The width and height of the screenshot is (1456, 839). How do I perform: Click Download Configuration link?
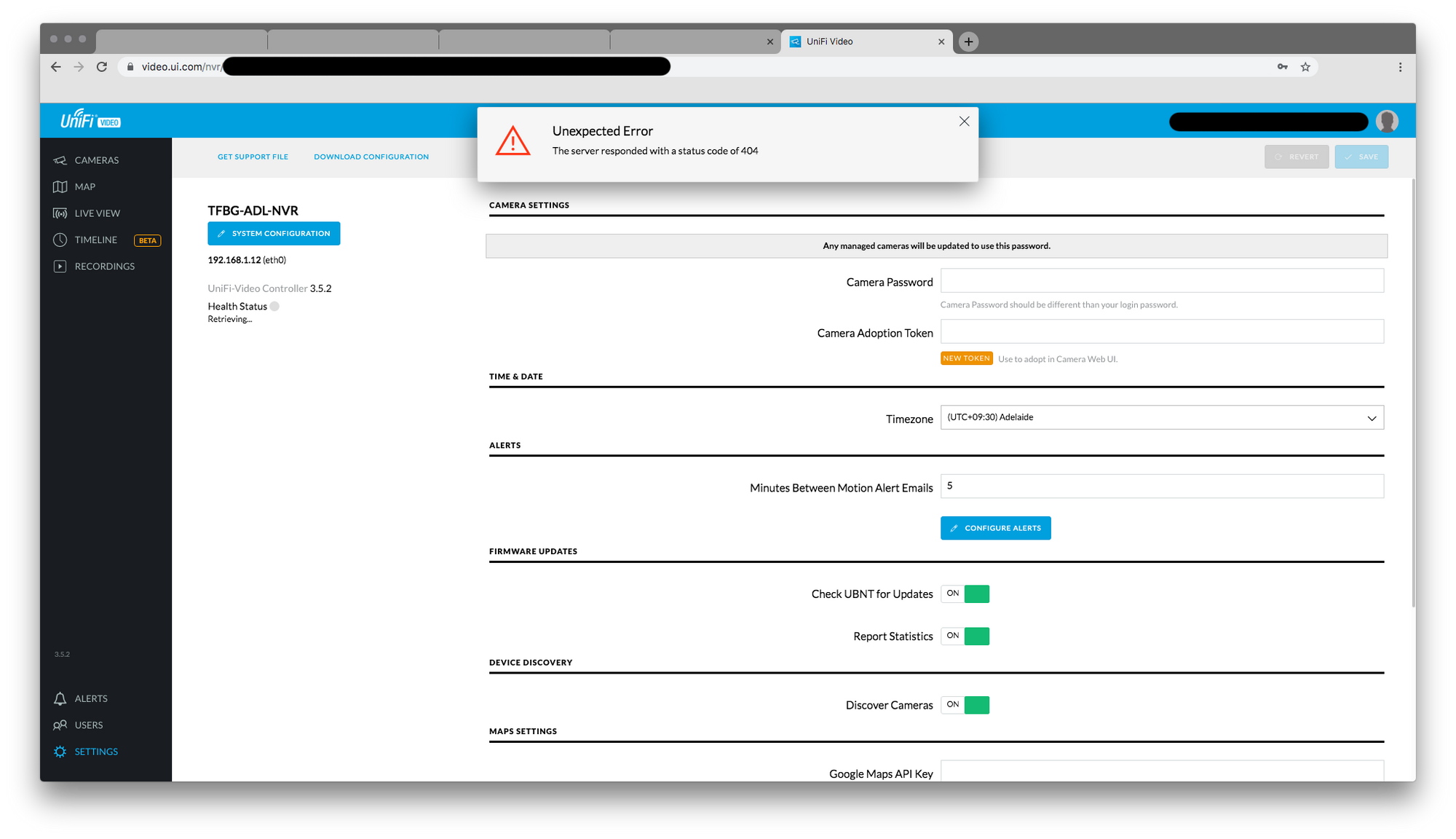pyautogui.click(x=371, y=157)
